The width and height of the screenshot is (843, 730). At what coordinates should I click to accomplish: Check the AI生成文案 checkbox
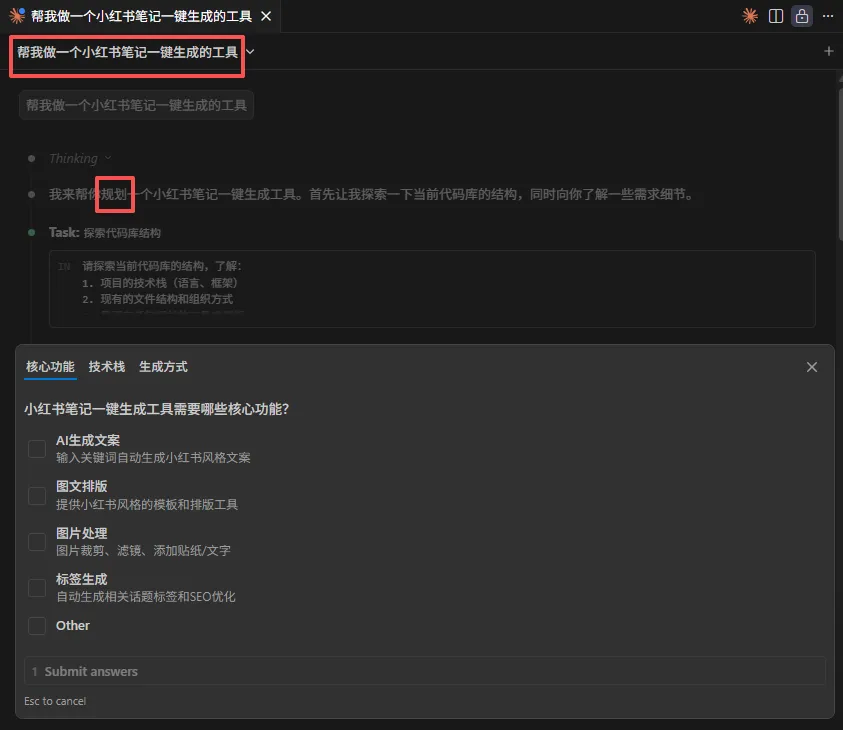[x=37, y=449]
